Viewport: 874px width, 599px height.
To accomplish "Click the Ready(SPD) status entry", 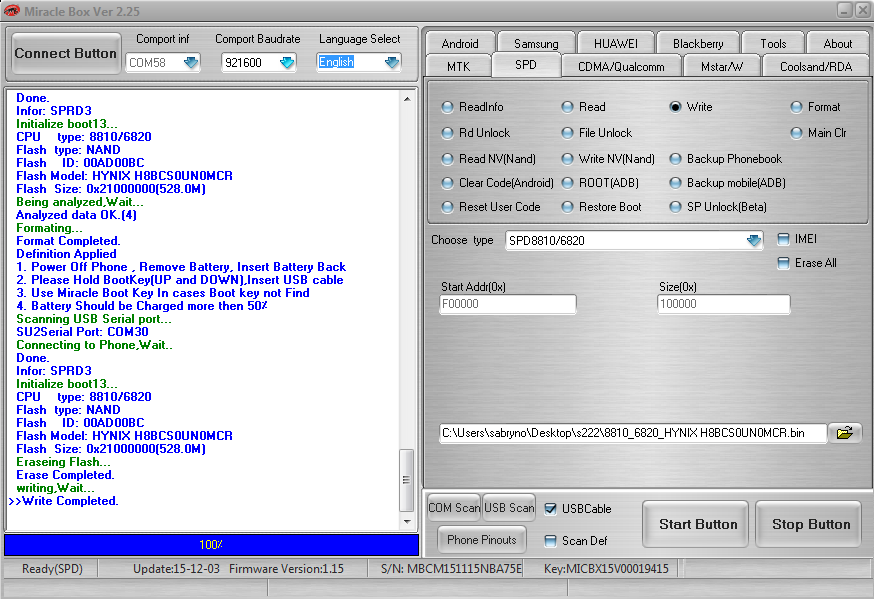I will (x=52, y=569).
